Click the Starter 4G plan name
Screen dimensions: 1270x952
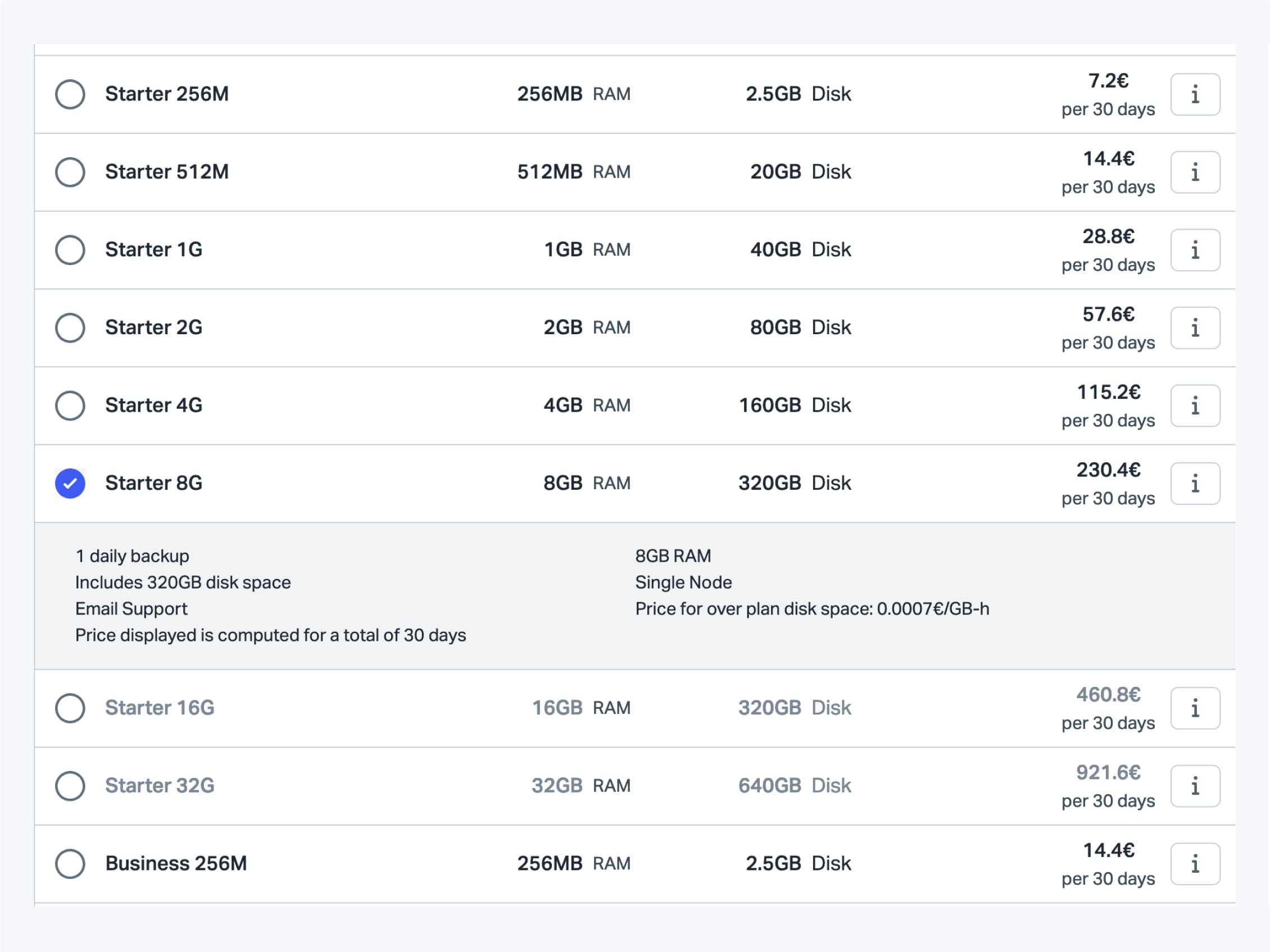point(153,406)
